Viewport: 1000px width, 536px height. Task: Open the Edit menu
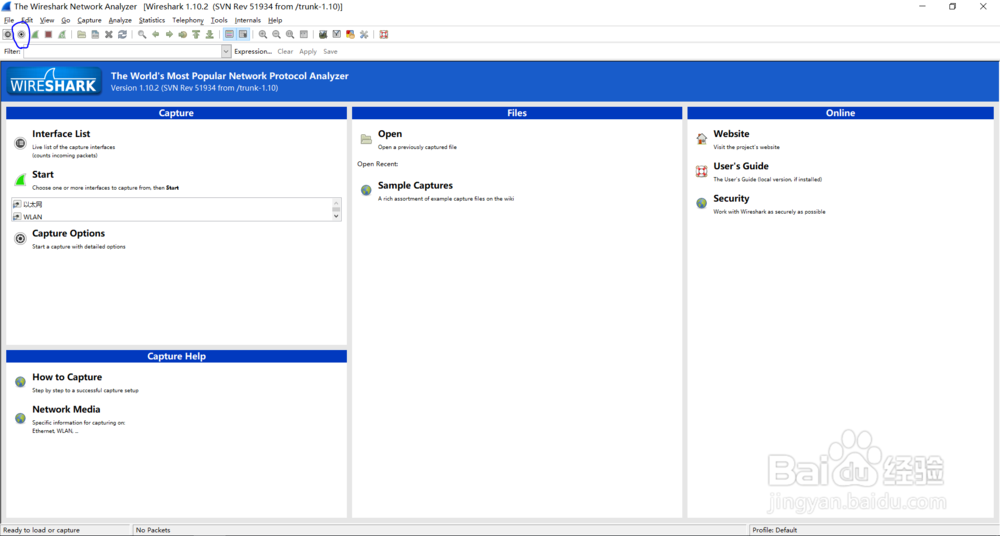click(x=27, y=20)
